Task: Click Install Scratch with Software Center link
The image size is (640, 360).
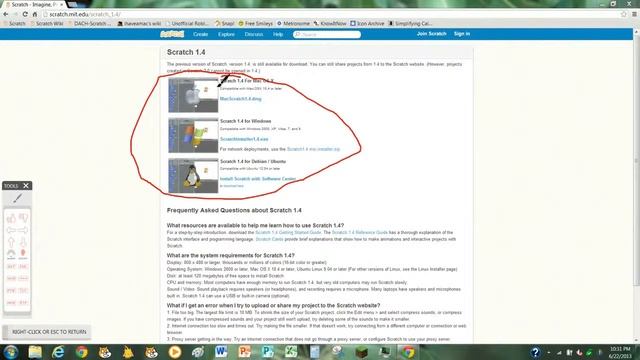Action: [x=258, y=179]
